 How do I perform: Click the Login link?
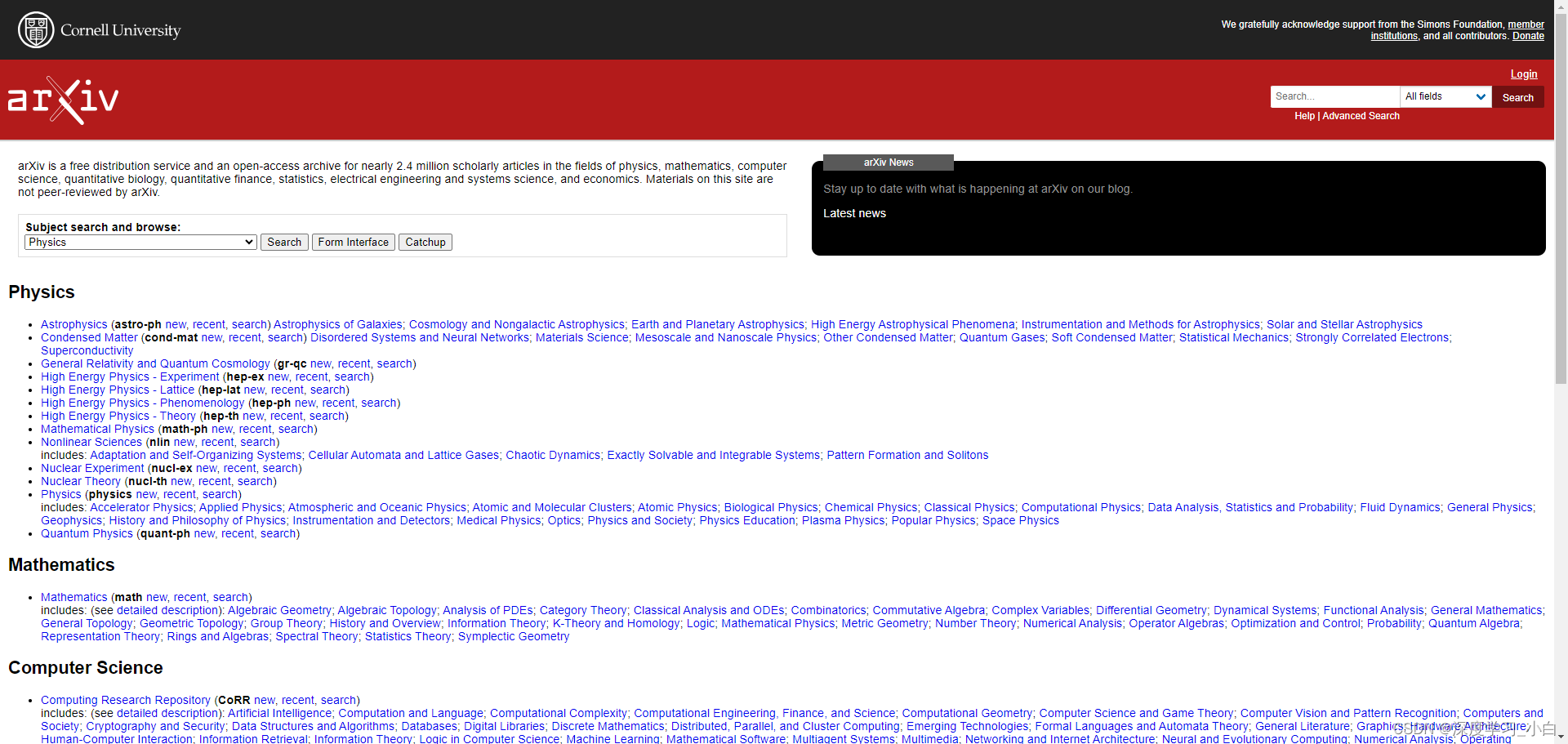pos(1524,74)
